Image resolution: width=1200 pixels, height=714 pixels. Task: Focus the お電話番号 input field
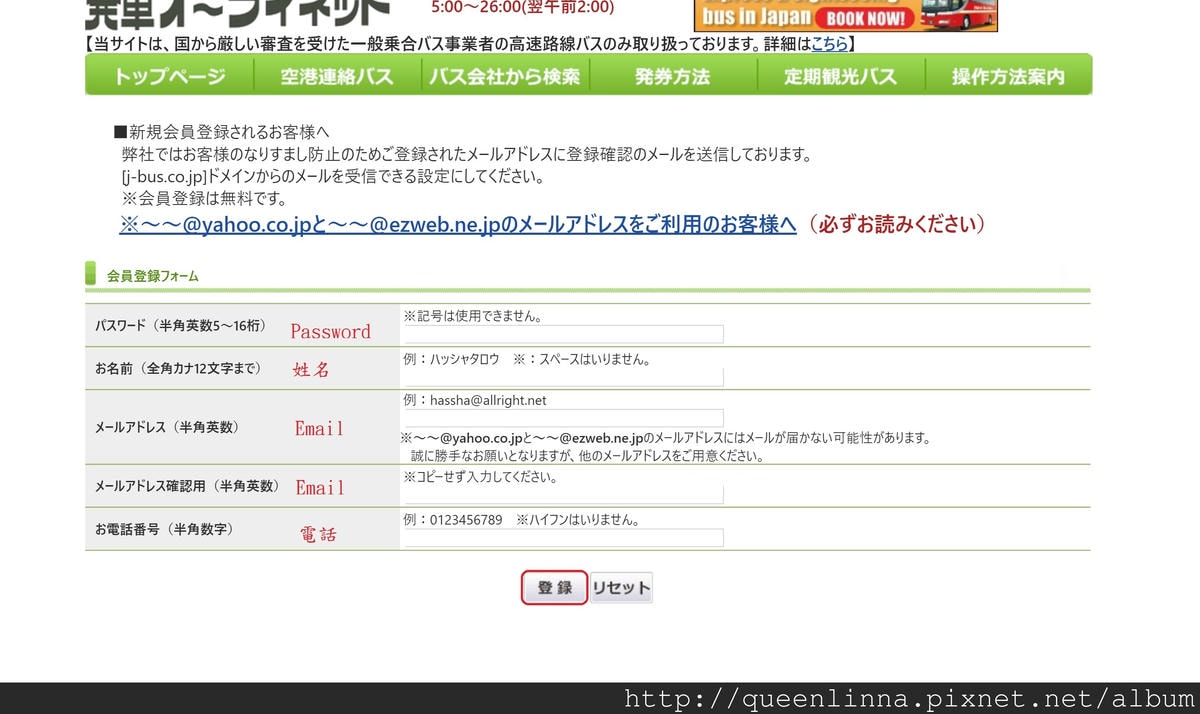pos(563,538)
